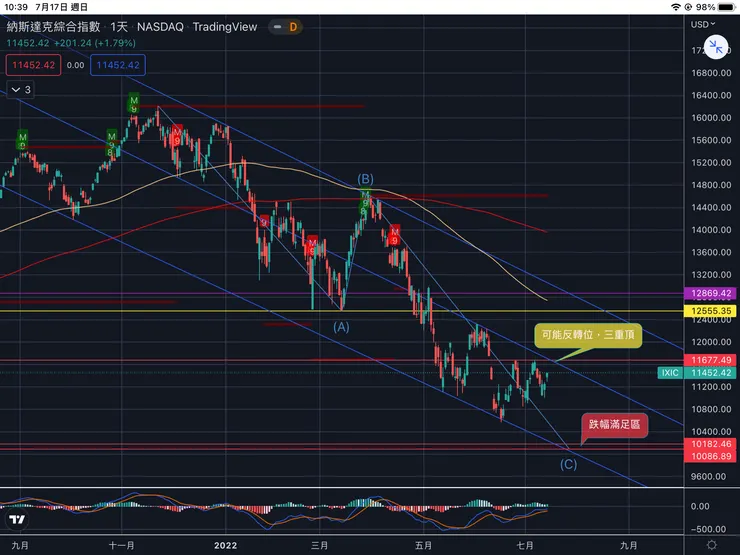Click the 10:39 clock in status bar
Image resolution: width=740 pixels, height=555 pixels.
tap(16, 7)
